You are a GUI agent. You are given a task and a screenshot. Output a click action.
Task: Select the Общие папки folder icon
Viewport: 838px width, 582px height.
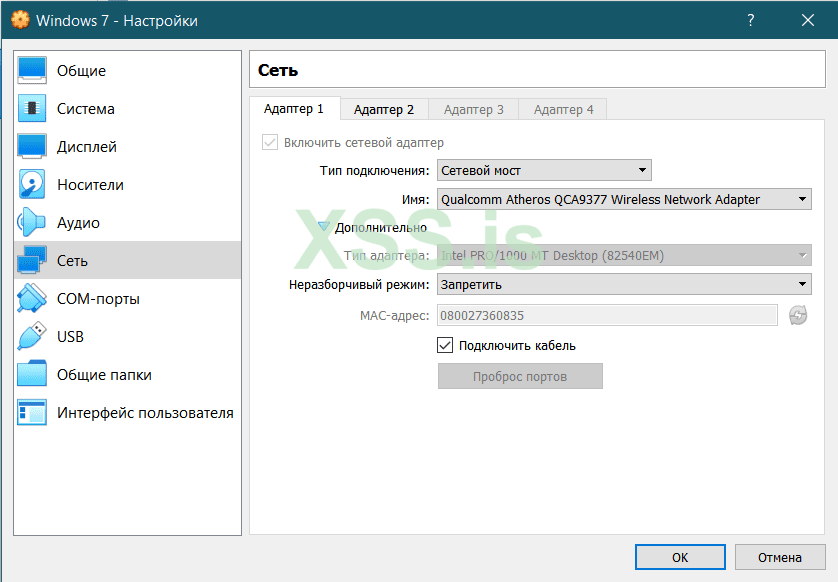(32, 375)
